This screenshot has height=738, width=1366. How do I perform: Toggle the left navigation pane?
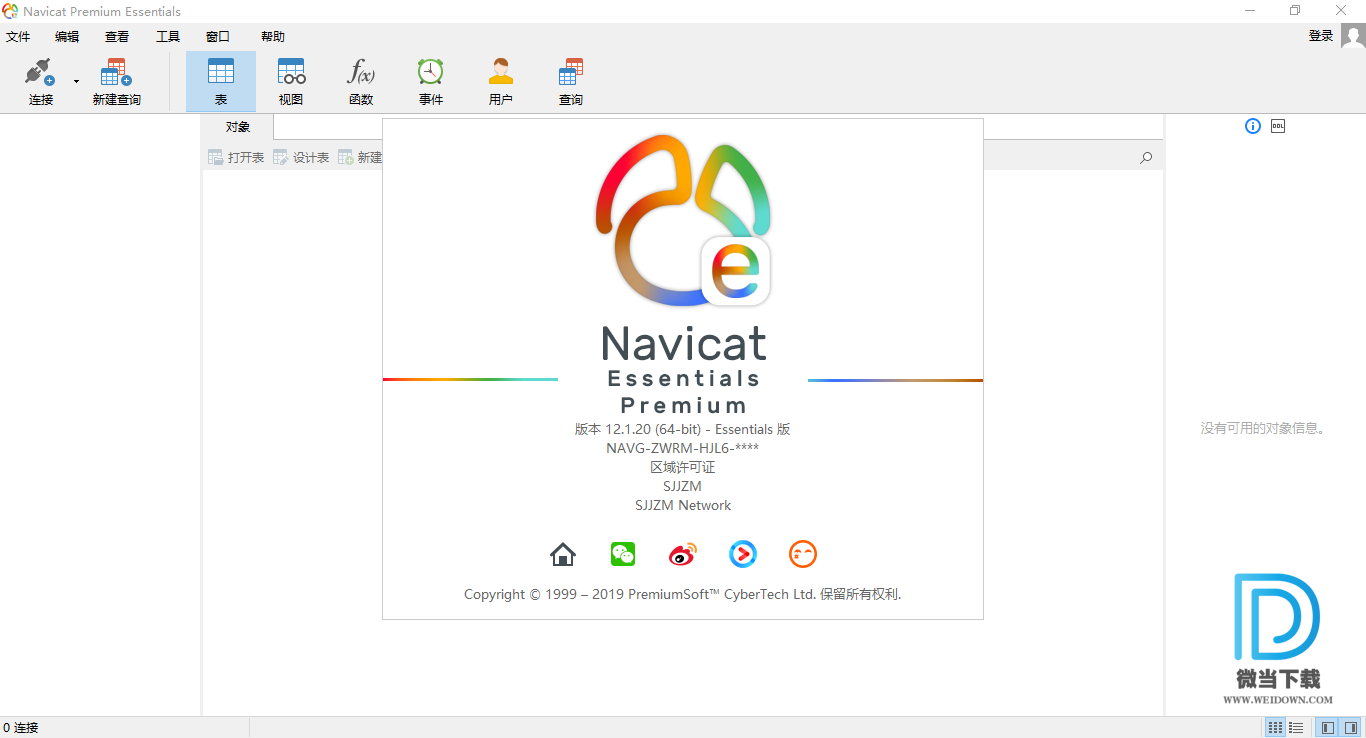tap(1328, 728)
